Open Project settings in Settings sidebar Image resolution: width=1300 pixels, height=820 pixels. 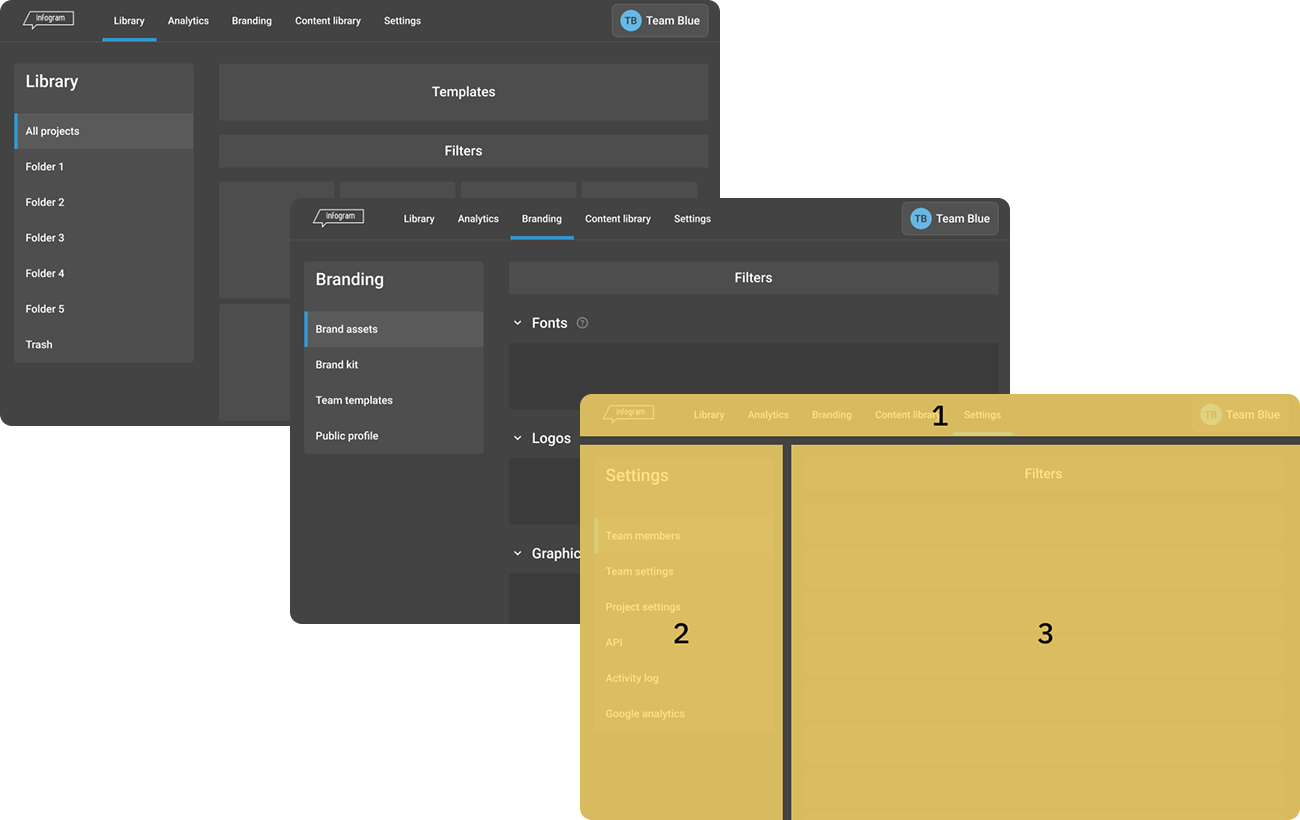point(684,607)
